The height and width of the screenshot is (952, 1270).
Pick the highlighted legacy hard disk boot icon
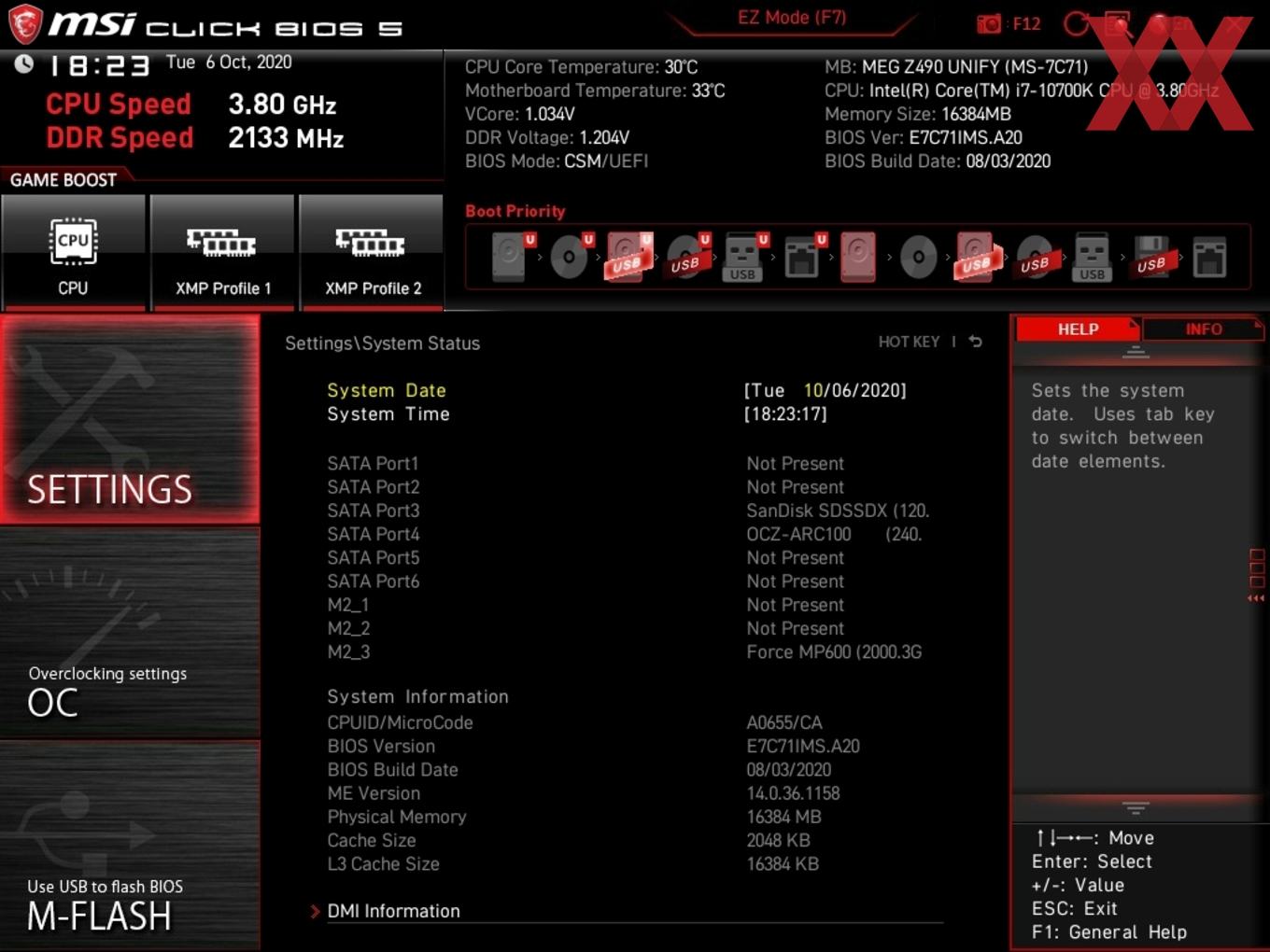tap(859, 257)
